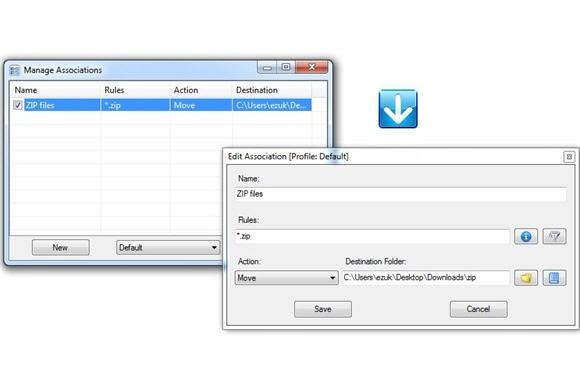Open the Default profile dropdown

tap(168, 247)
